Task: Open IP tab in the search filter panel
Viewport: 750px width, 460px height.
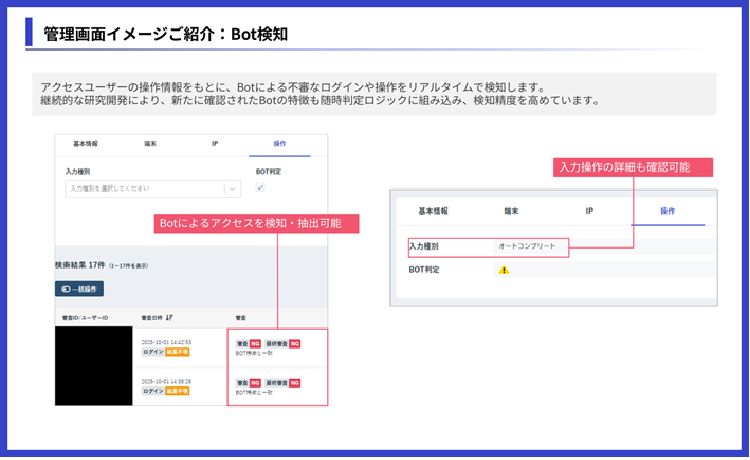Action: click(x=215, y=143)
